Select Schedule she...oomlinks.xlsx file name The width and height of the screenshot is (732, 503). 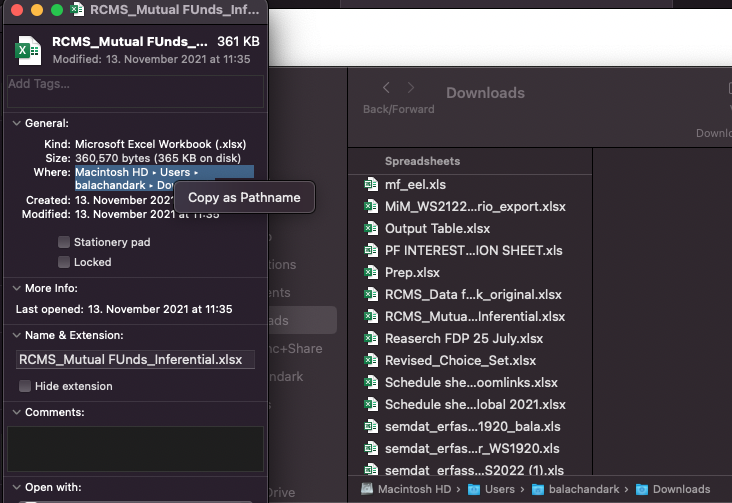click(471, 382)
